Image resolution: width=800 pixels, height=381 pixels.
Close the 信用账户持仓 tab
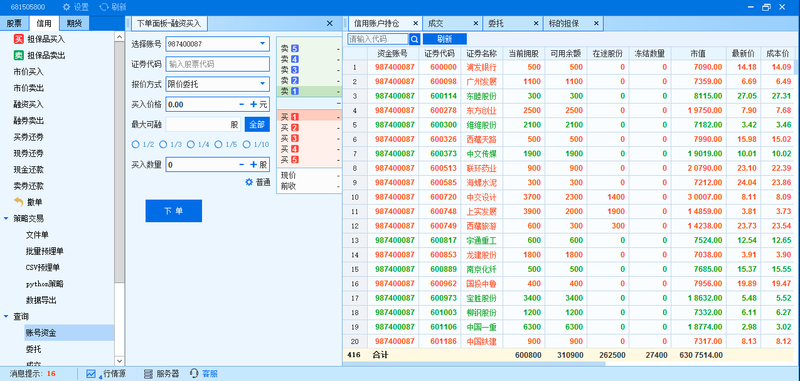click(x=415, y=23)
